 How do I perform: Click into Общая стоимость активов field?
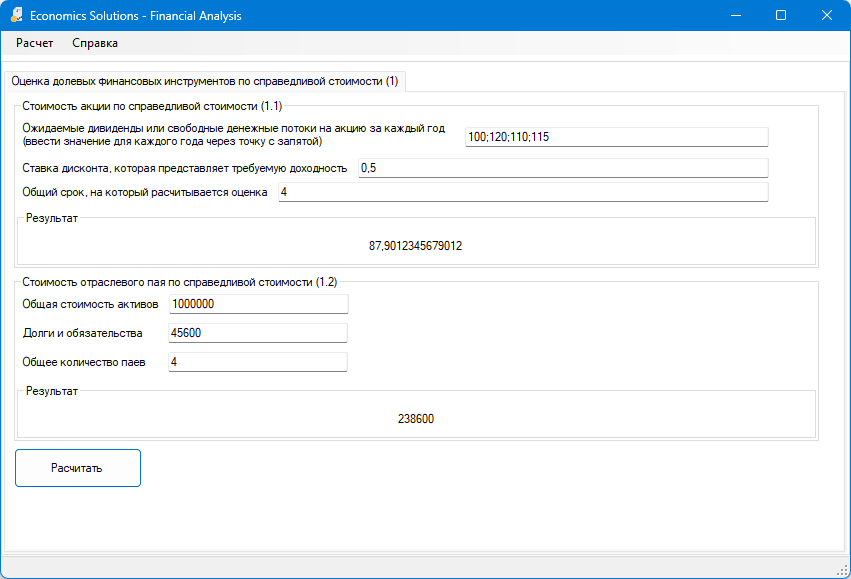point(258,304)
